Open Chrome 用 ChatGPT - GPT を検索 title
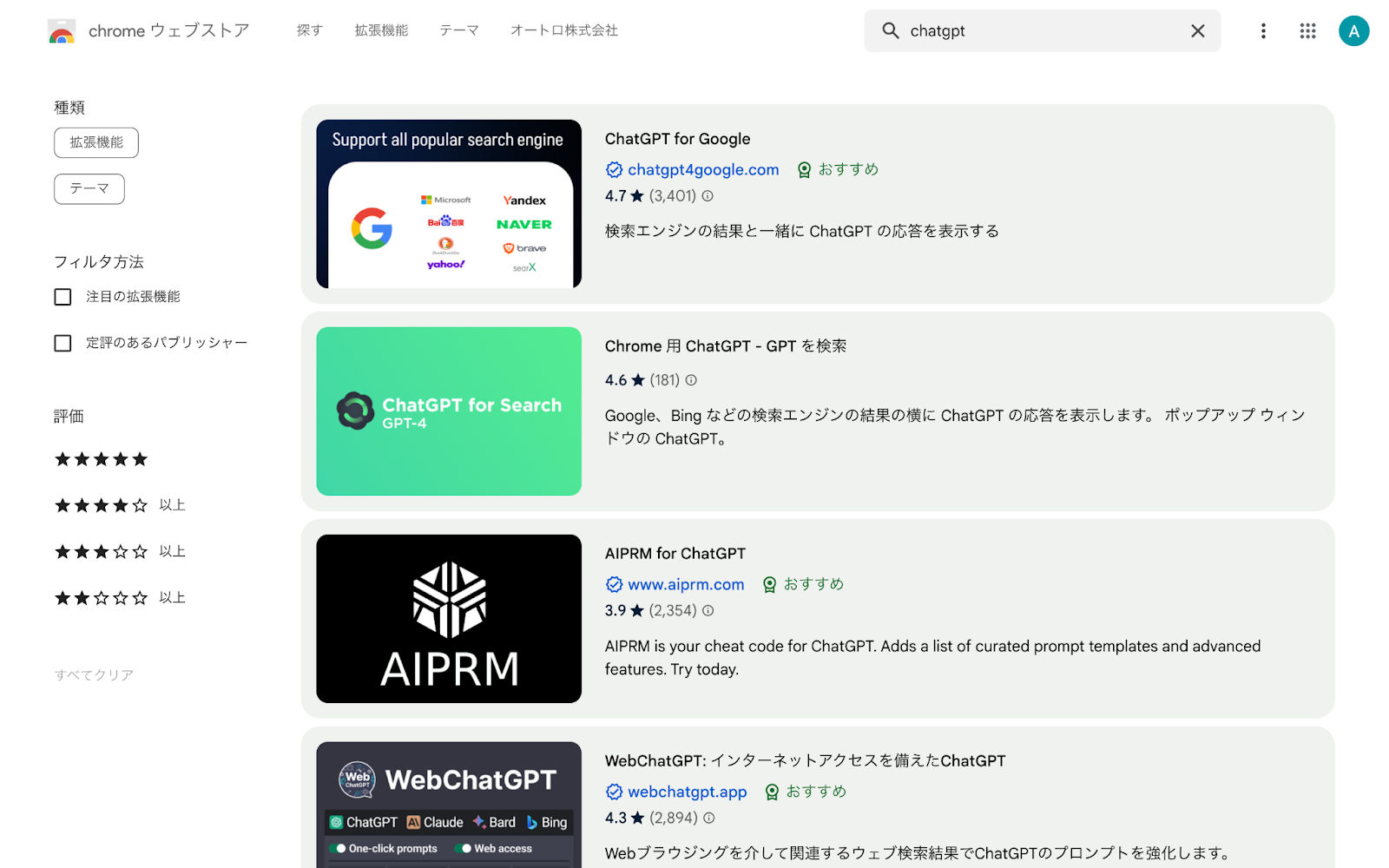The height and width of the screenshot is (868, 1389). click(x=726, y=346)
